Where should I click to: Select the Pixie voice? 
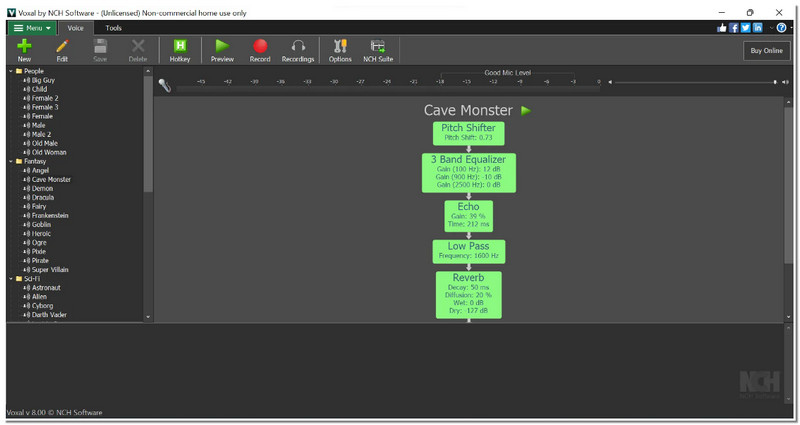tap(39, 252)
